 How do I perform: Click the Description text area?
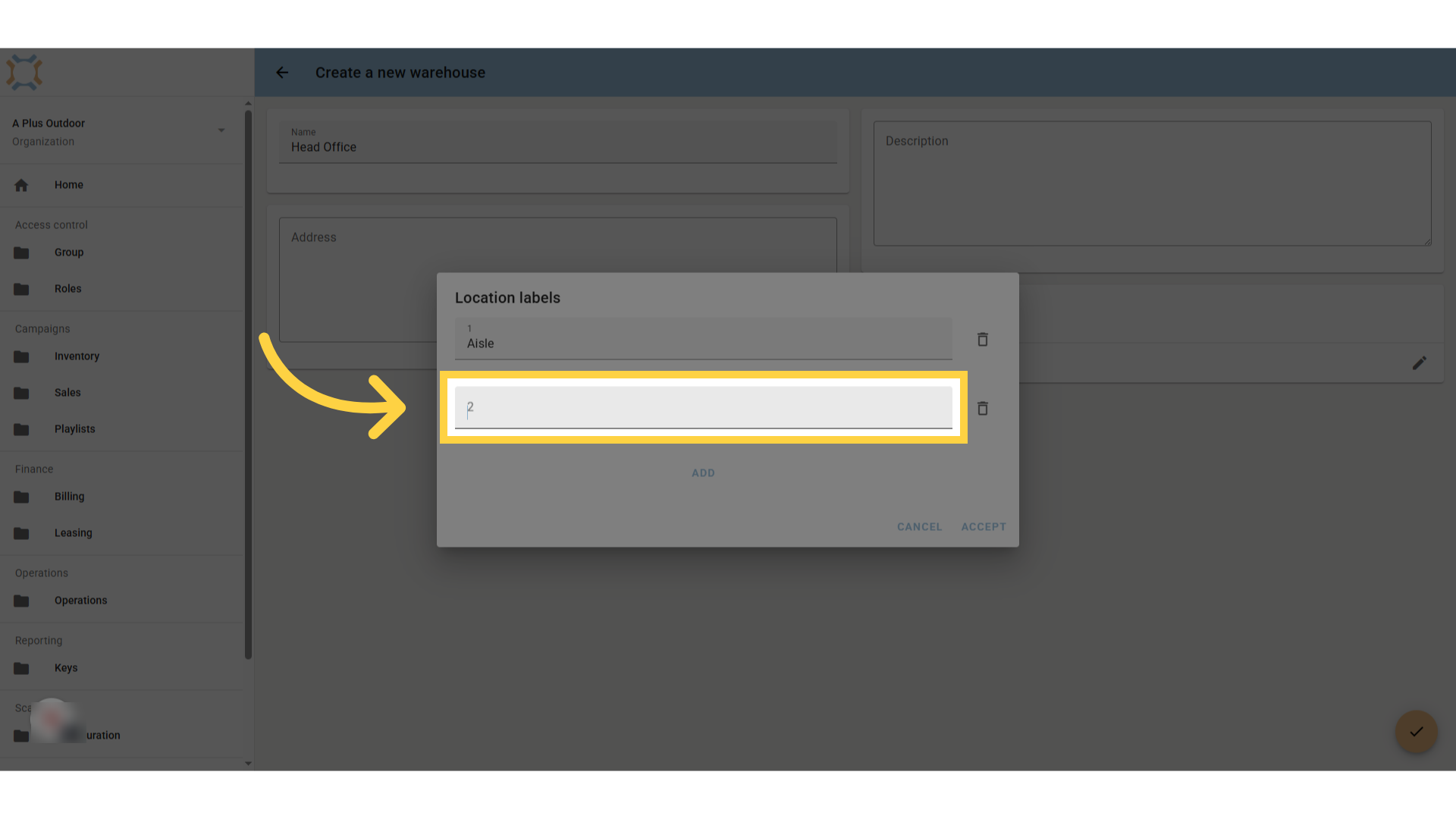click(1153, 184)
